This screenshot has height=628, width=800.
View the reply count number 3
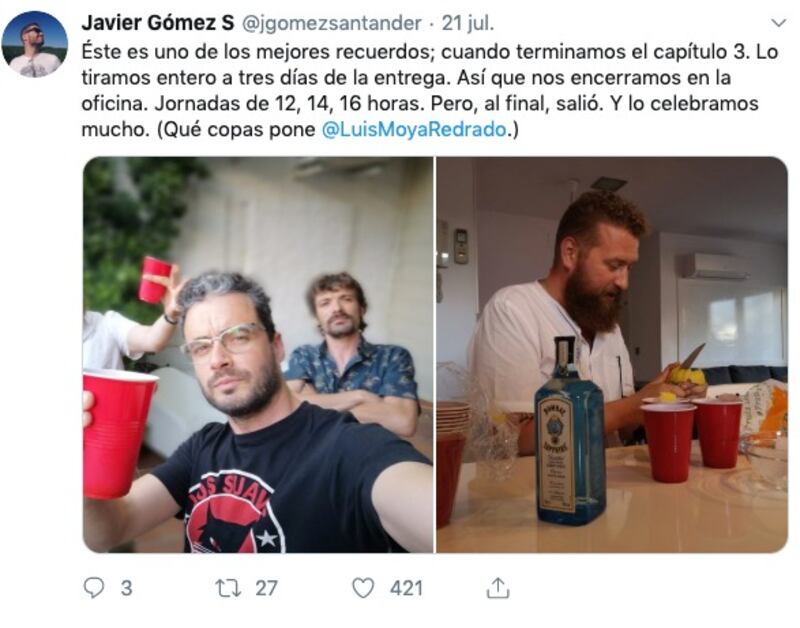(127, 588)
